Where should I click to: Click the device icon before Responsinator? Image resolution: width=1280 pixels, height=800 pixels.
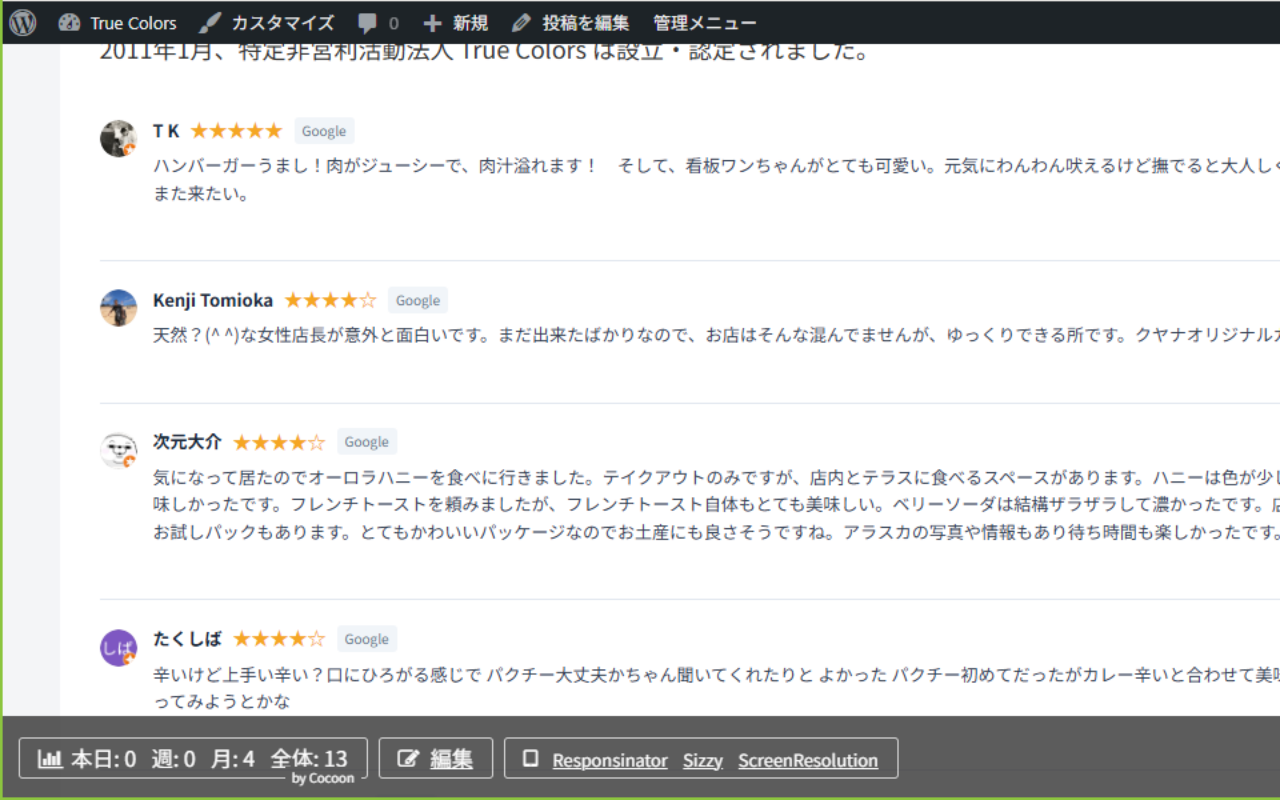[x=531, y=758]
